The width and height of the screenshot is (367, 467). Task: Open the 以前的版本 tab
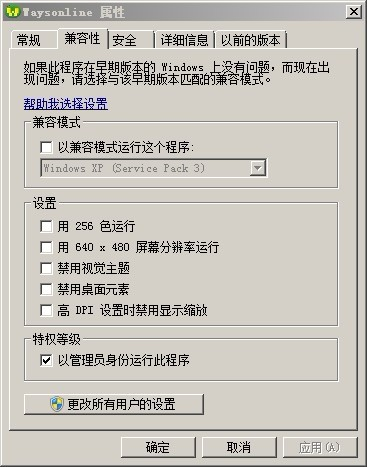tap(251, 40)
